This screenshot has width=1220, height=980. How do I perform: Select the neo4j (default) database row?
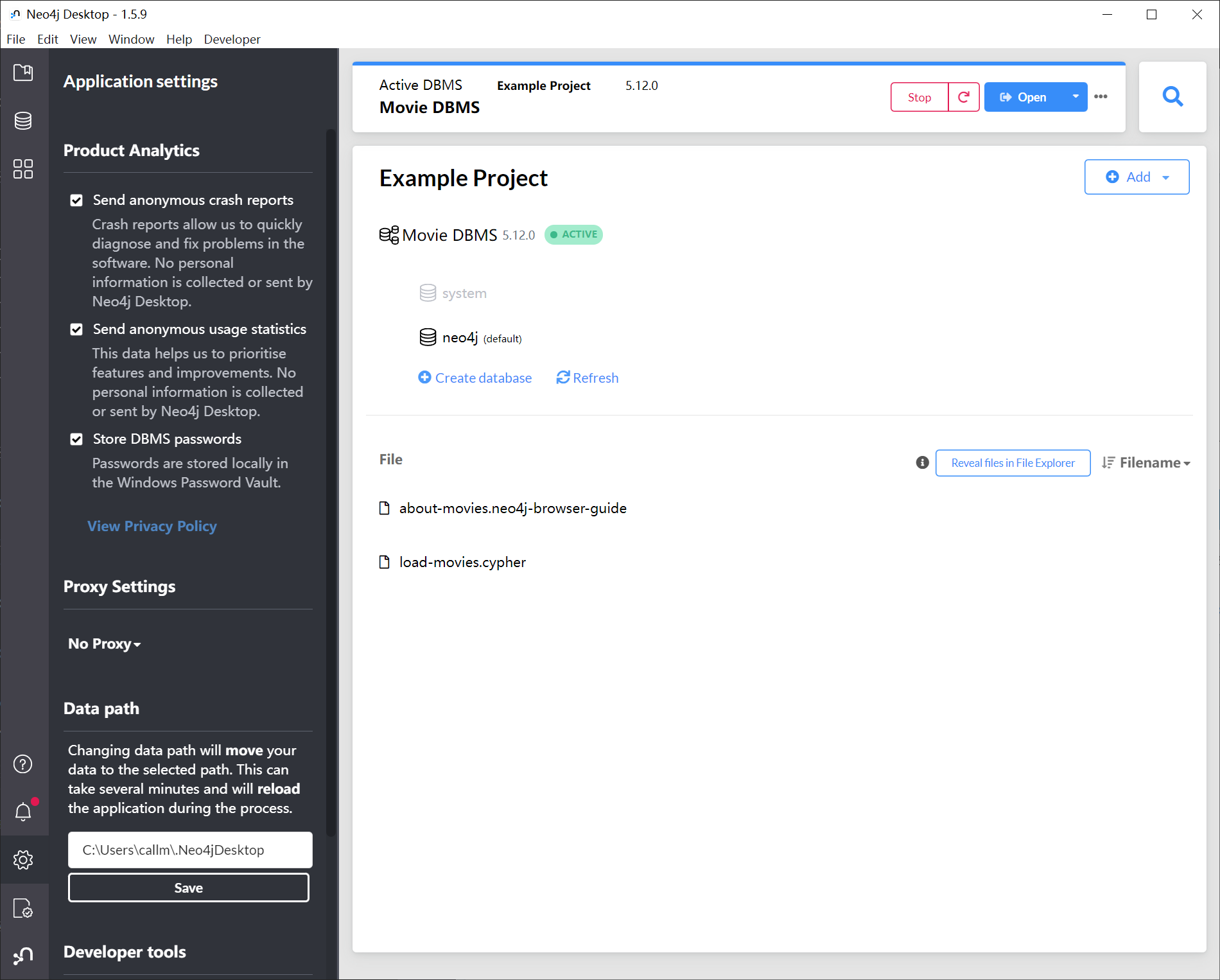point(471,337)
